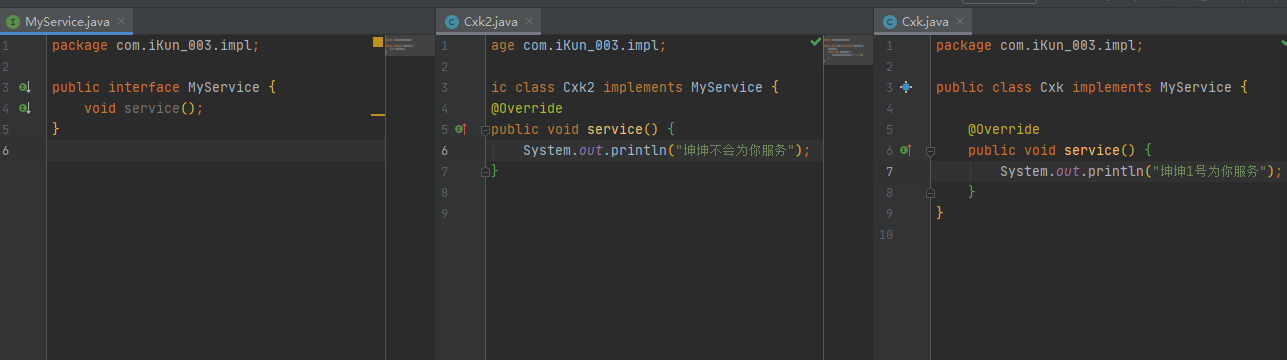Click 'MyService' after implements in Cxk2.java
Viewport: 1287px width, 360px height.
[727, 87]
